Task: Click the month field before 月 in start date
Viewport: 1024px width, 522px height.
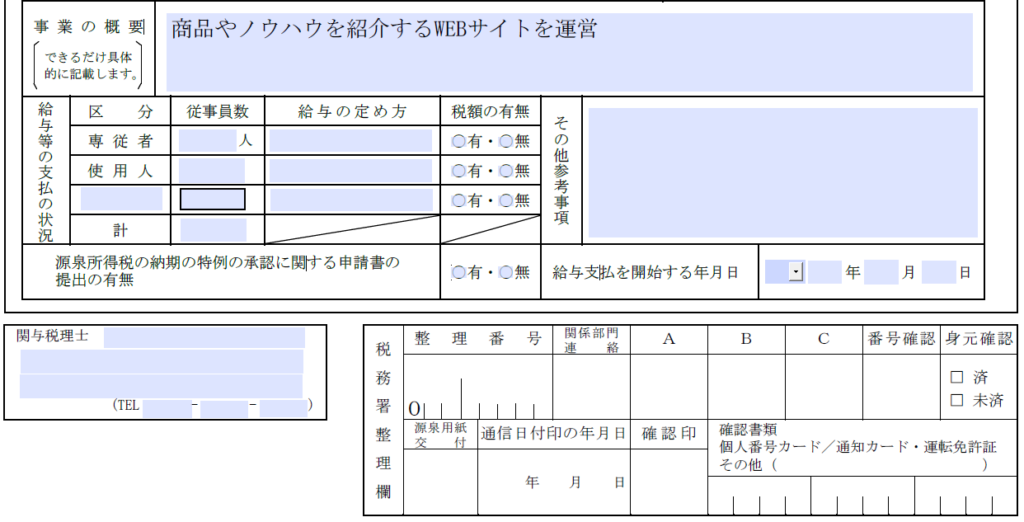Action: [881, 272]
